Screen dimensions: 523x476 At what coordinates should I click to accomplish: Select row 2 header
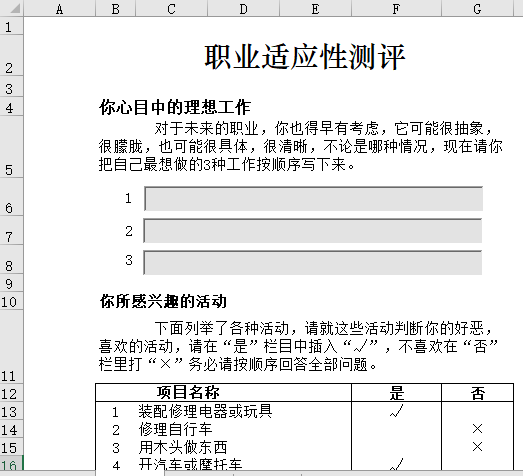(12, 55)
